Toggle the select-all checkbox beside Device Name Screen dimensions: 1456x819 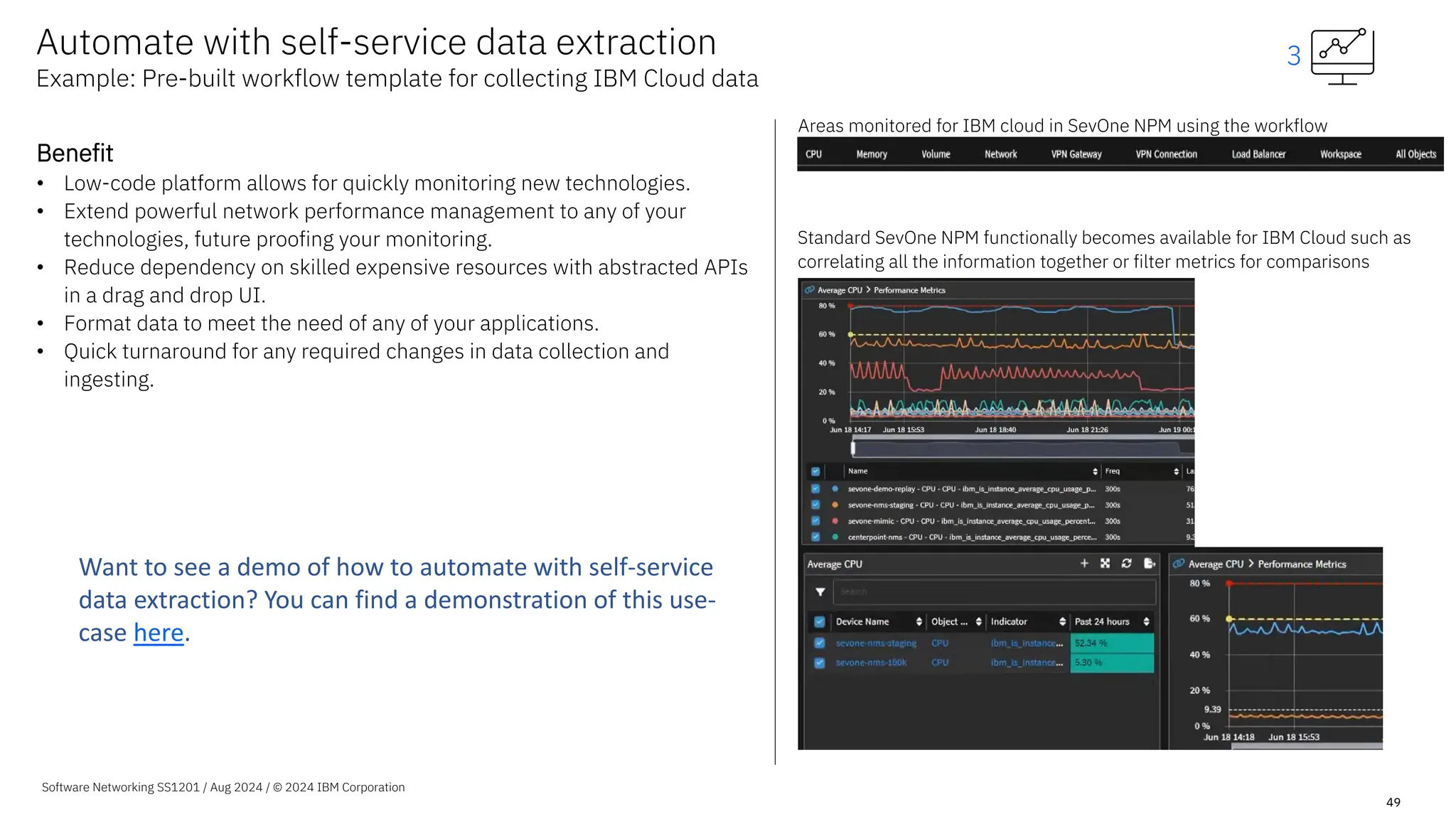tap(819, 621)
